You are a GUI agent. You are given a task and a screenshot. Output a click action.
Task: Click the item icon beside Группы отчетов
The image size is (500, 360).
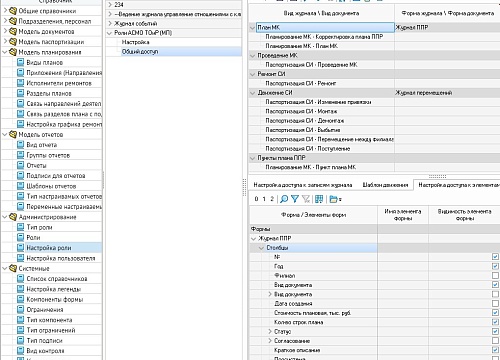pos(21,155)
